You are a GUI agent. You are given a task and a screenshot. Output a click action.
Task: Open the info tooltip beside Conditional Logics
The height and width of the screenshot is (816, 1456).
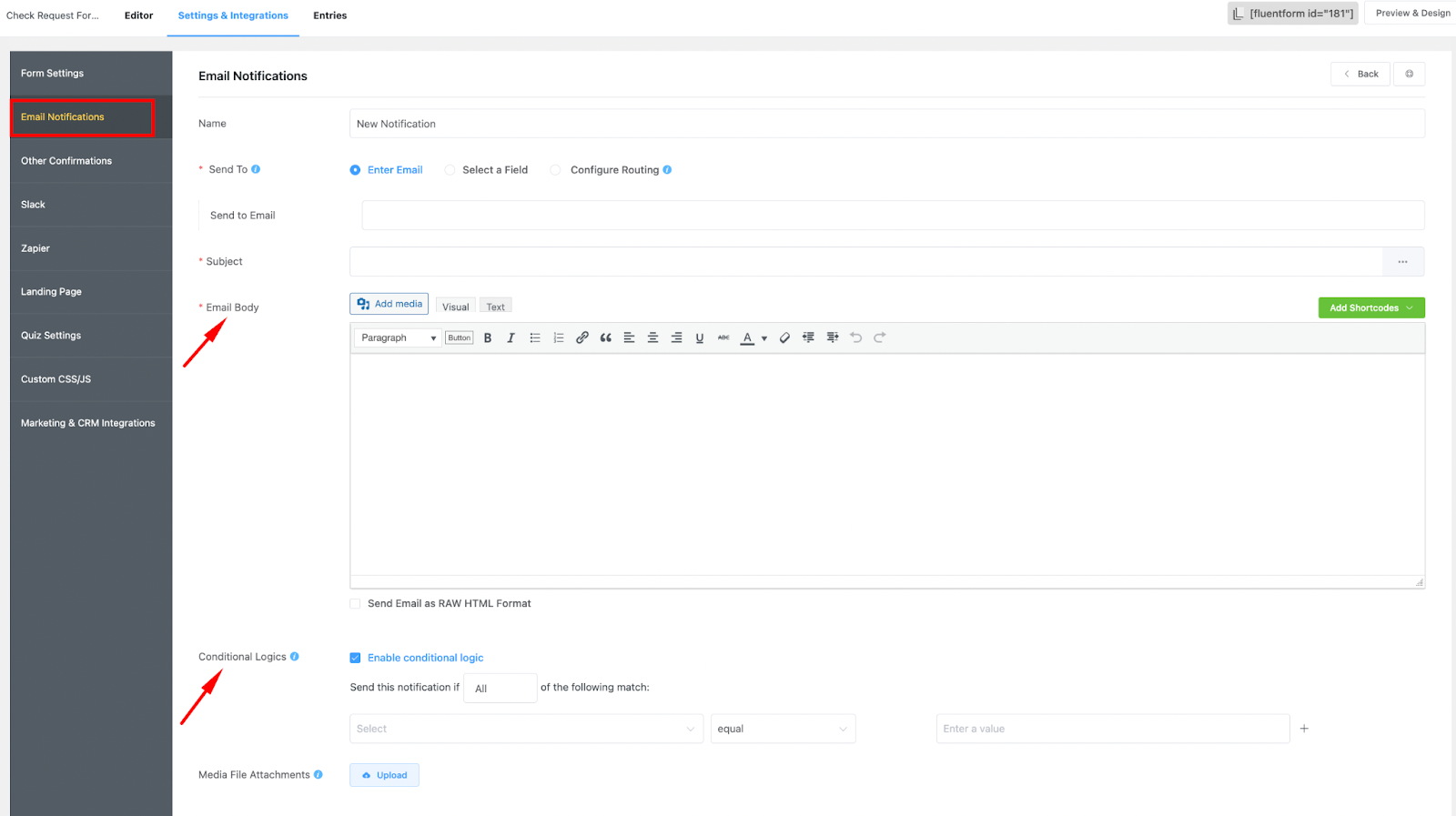pos(295,657)
